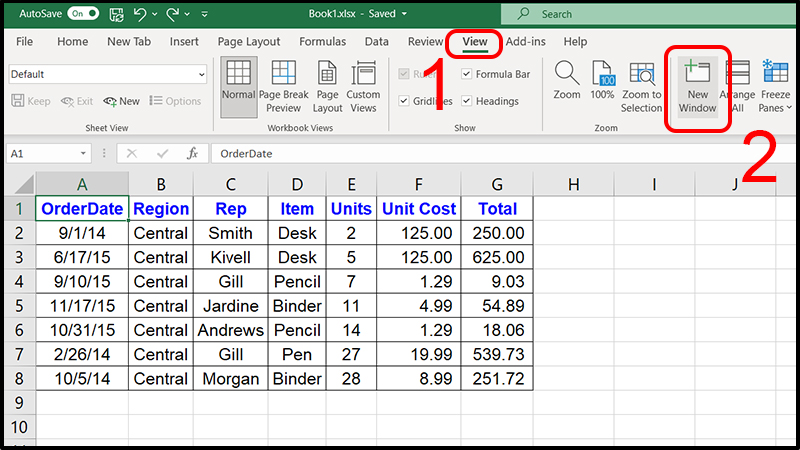Viewport: 800px width, 450px height.
Task: Click into the Search box
Action: pos(648,14)
